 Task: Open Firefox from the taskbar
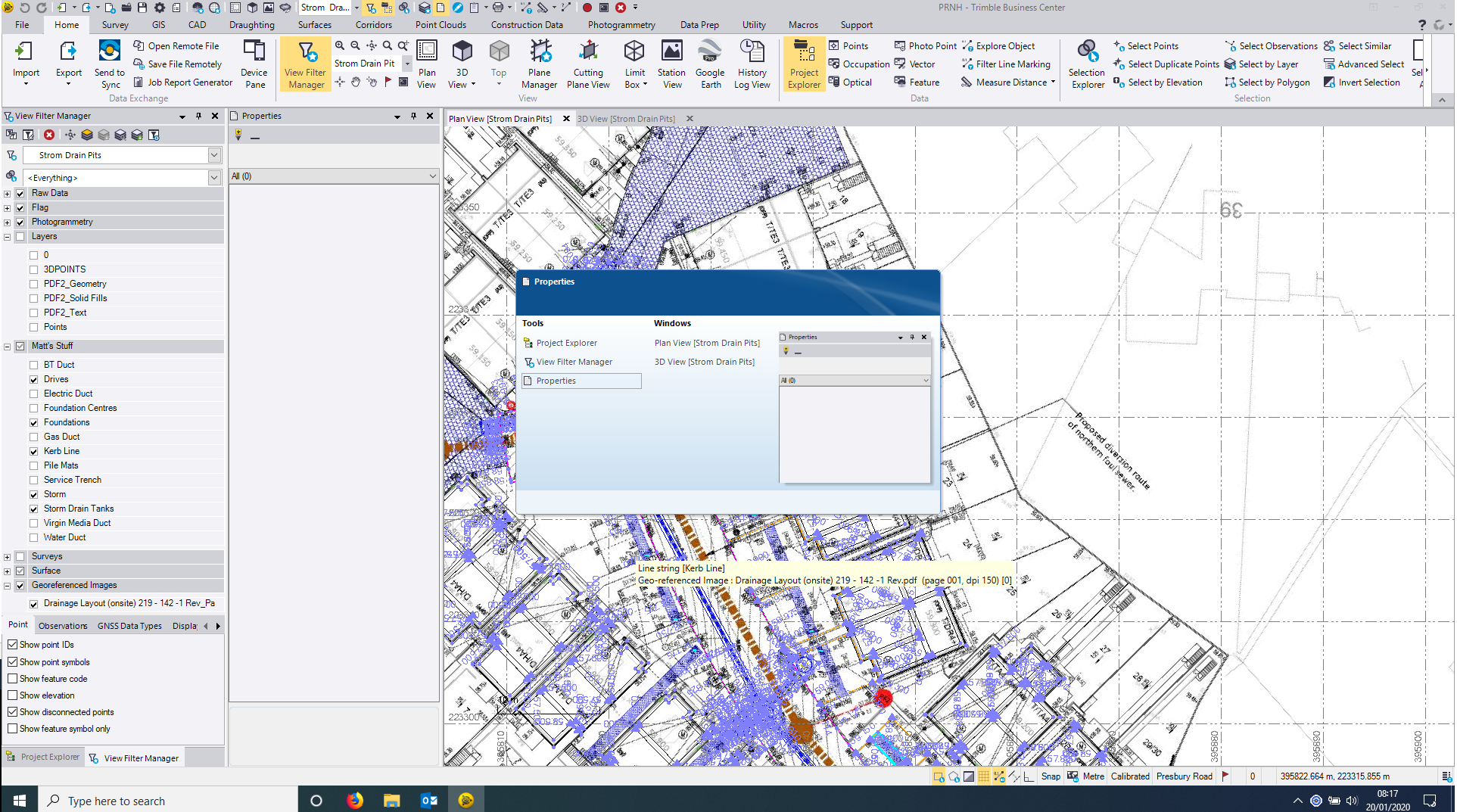(x=354, y=800)
